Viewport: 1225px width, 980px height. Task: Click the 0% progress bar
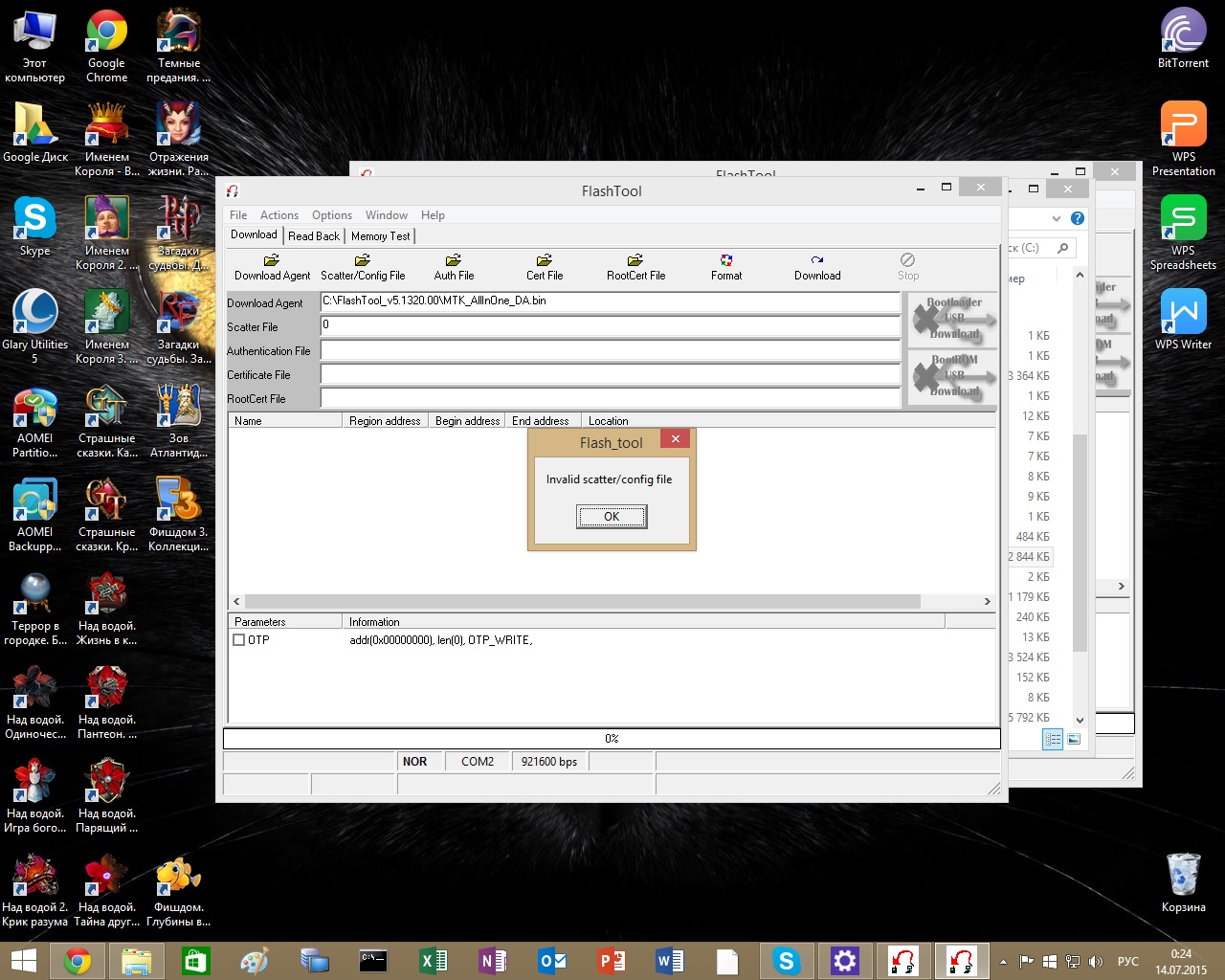(612, 739)
